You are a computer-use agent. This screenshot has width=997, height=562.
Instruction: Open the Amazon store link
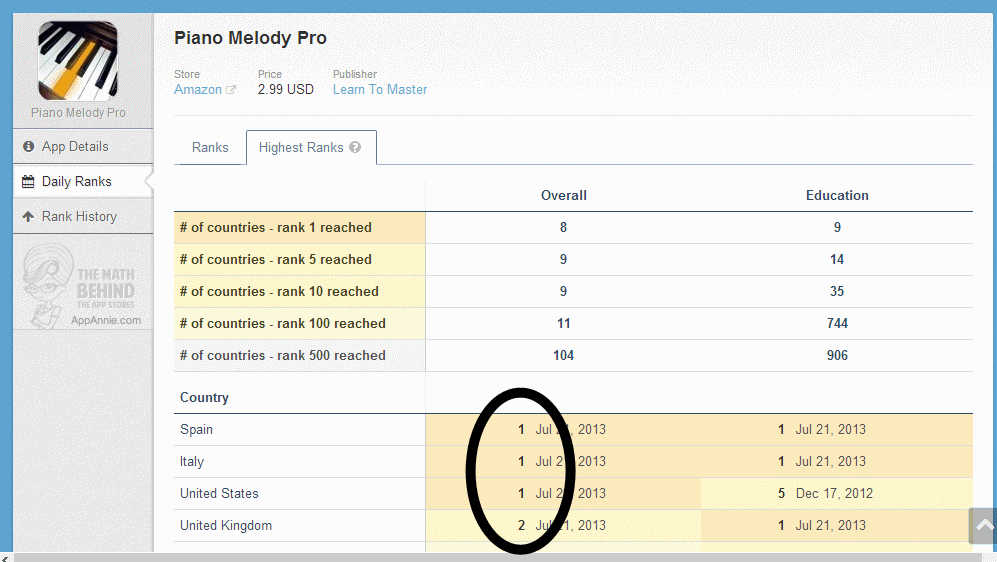pyautogui.click(x=198, y=90)
